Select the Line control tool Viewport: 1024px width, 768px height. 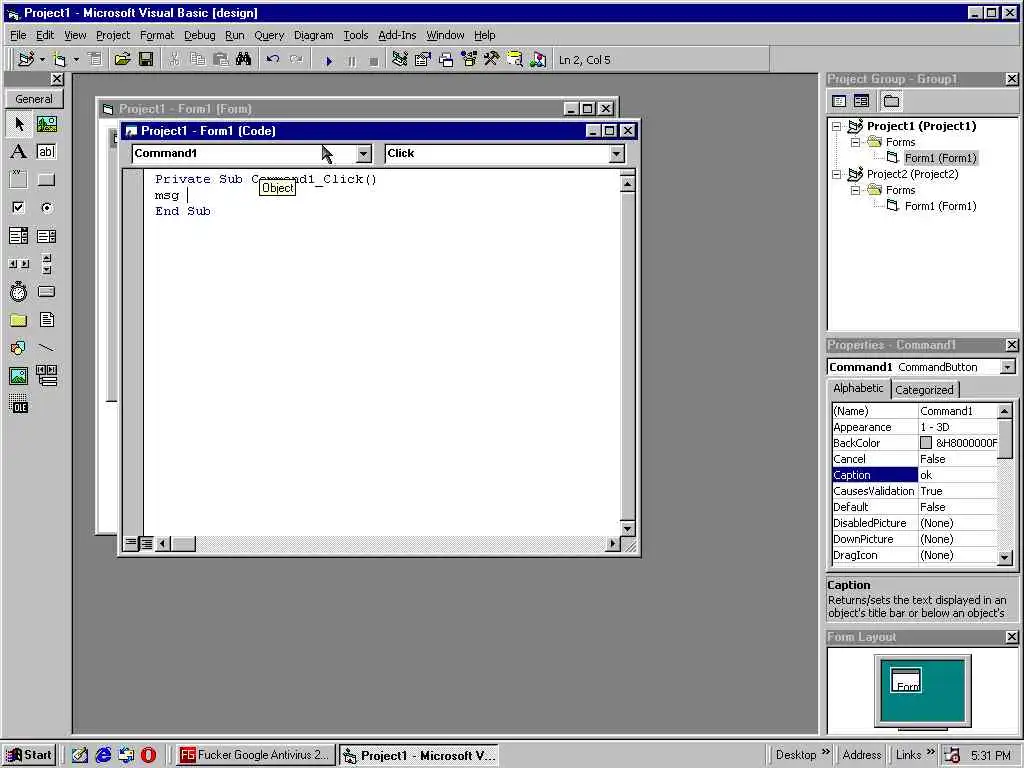pos(46,348)
